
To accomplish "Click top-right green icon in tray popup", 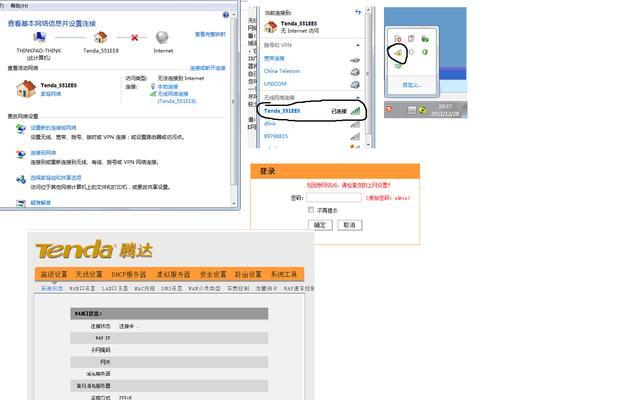I will pos(425,39).
